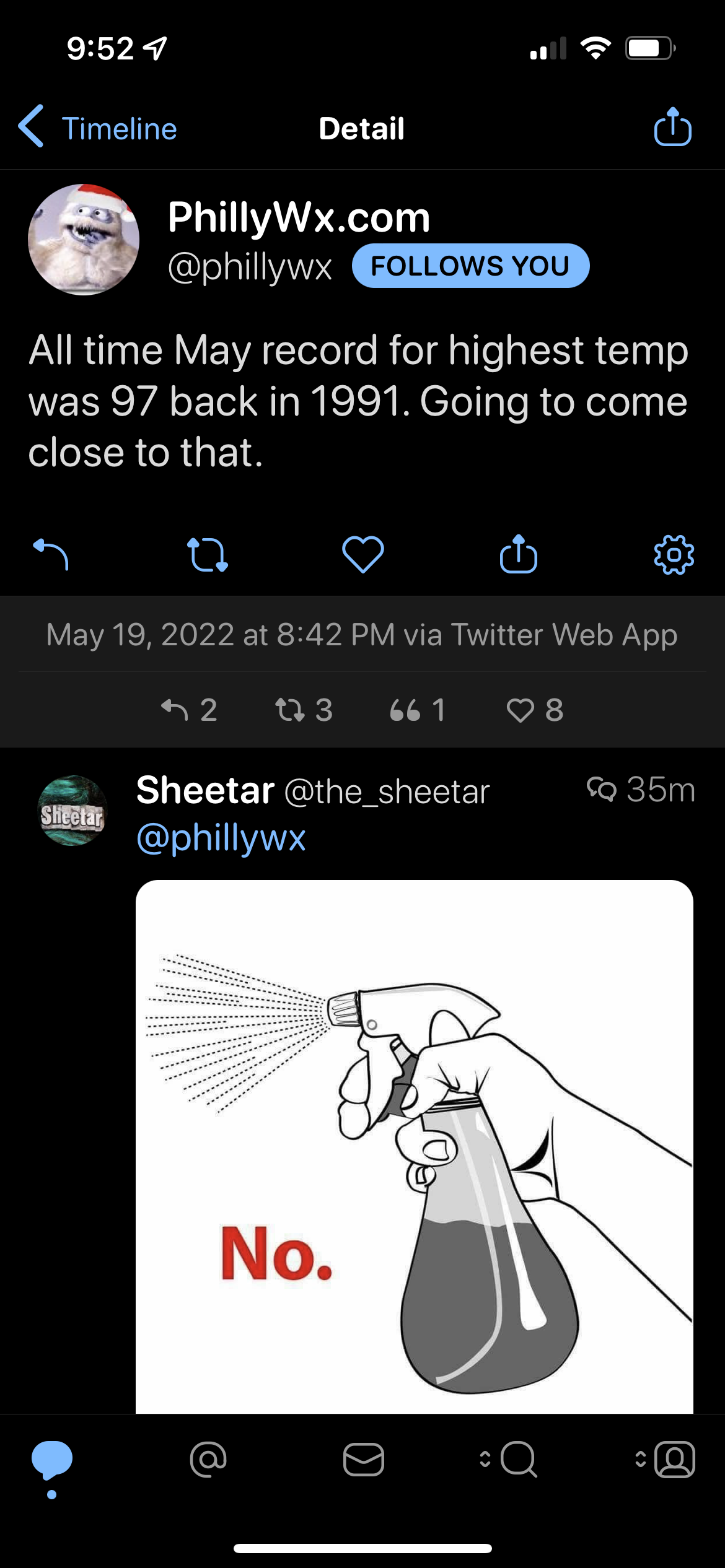
Task: Open the Profile tab
Action: tap(674, 1460)
